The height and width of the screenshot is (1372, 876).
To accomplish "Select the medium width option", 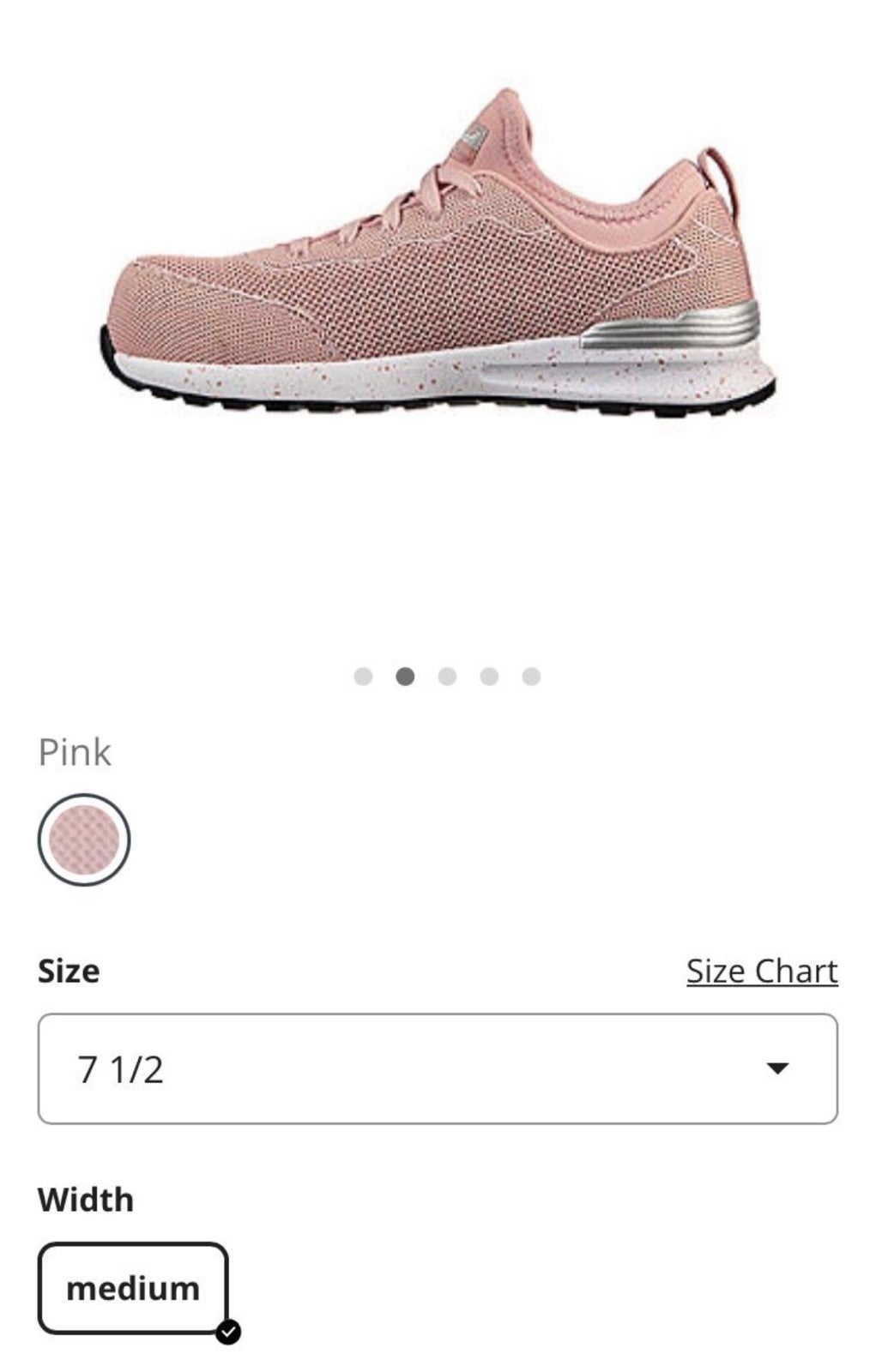I will tap(133, 1288).
